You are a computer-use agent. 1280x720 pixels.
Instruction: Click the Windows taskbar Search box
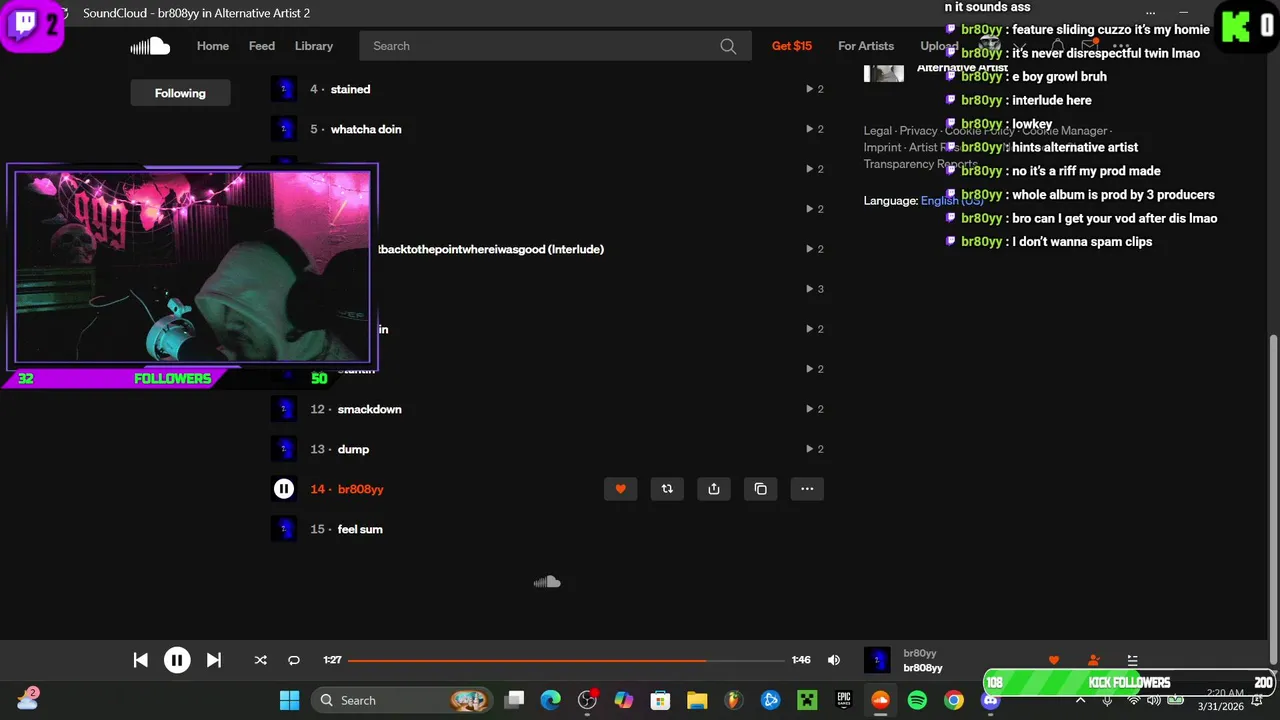[404, 700]
